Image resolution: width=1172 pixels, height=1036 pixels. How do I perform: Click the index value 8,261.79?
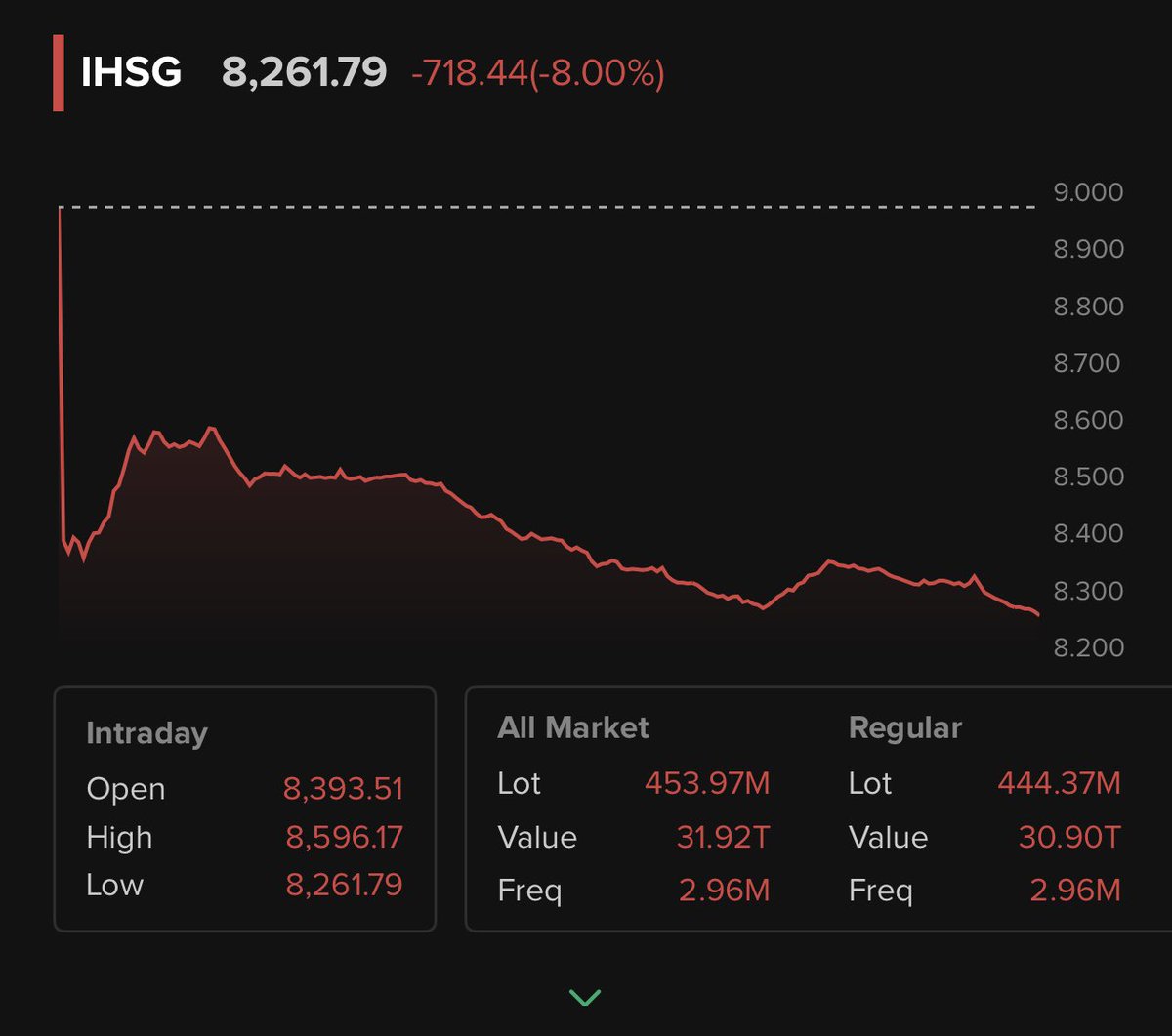pyautogui.click(x=304, y=72)
